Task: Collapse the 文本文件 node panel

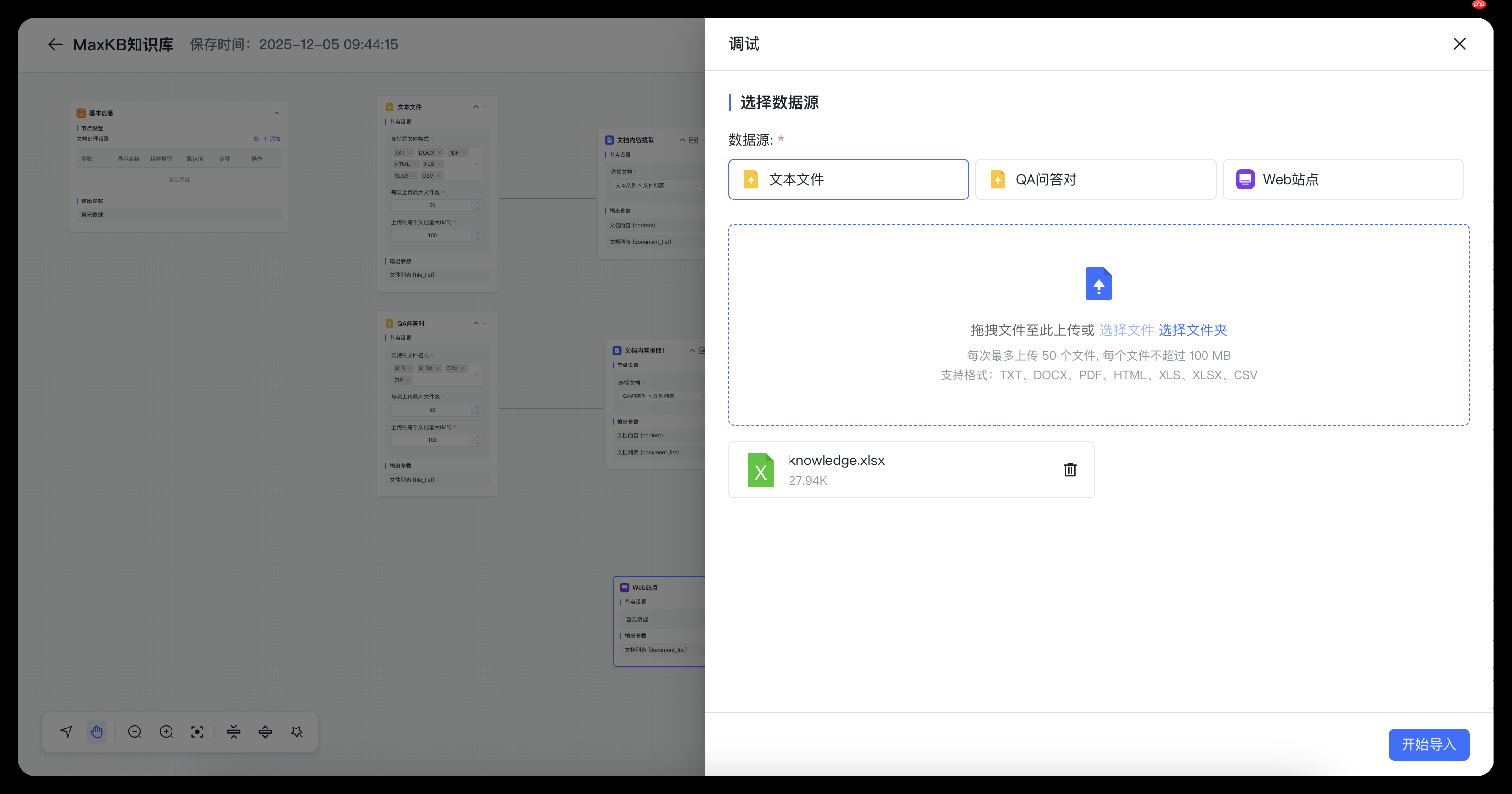Action: pos(476,107)
